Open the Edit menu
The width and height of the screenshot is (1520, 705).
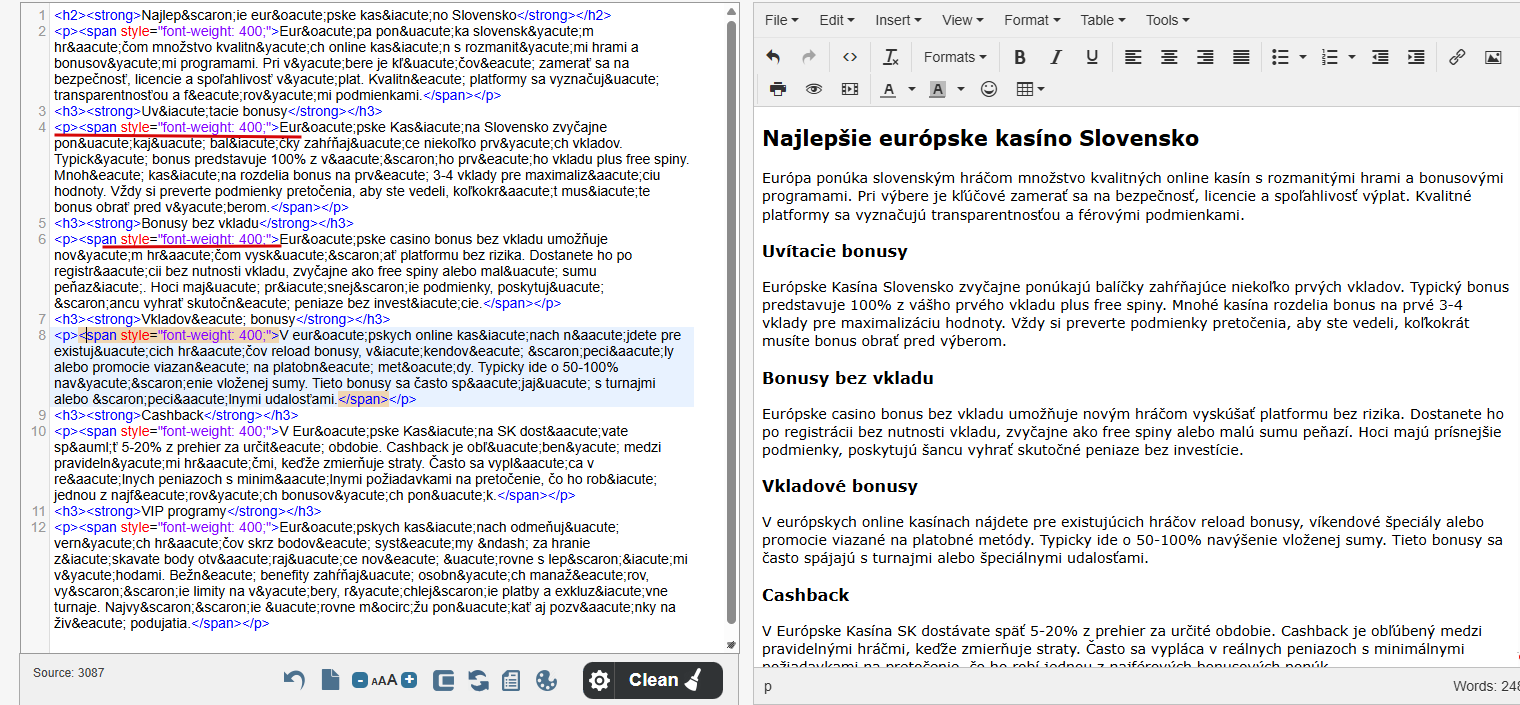tap(837, 20)
